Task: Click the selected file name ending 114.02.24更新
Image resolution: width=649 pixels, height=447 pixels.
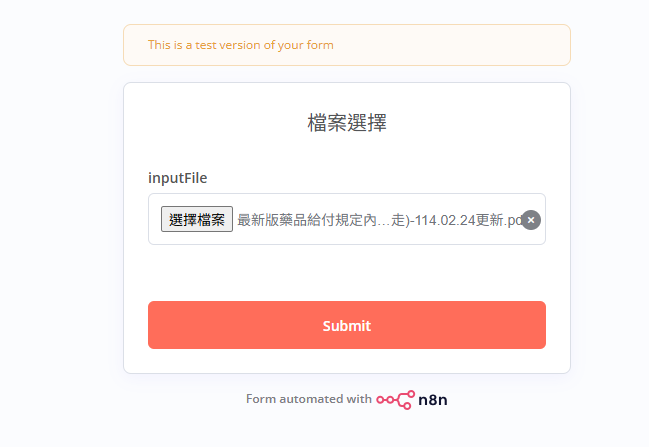Action: (379, 220)
